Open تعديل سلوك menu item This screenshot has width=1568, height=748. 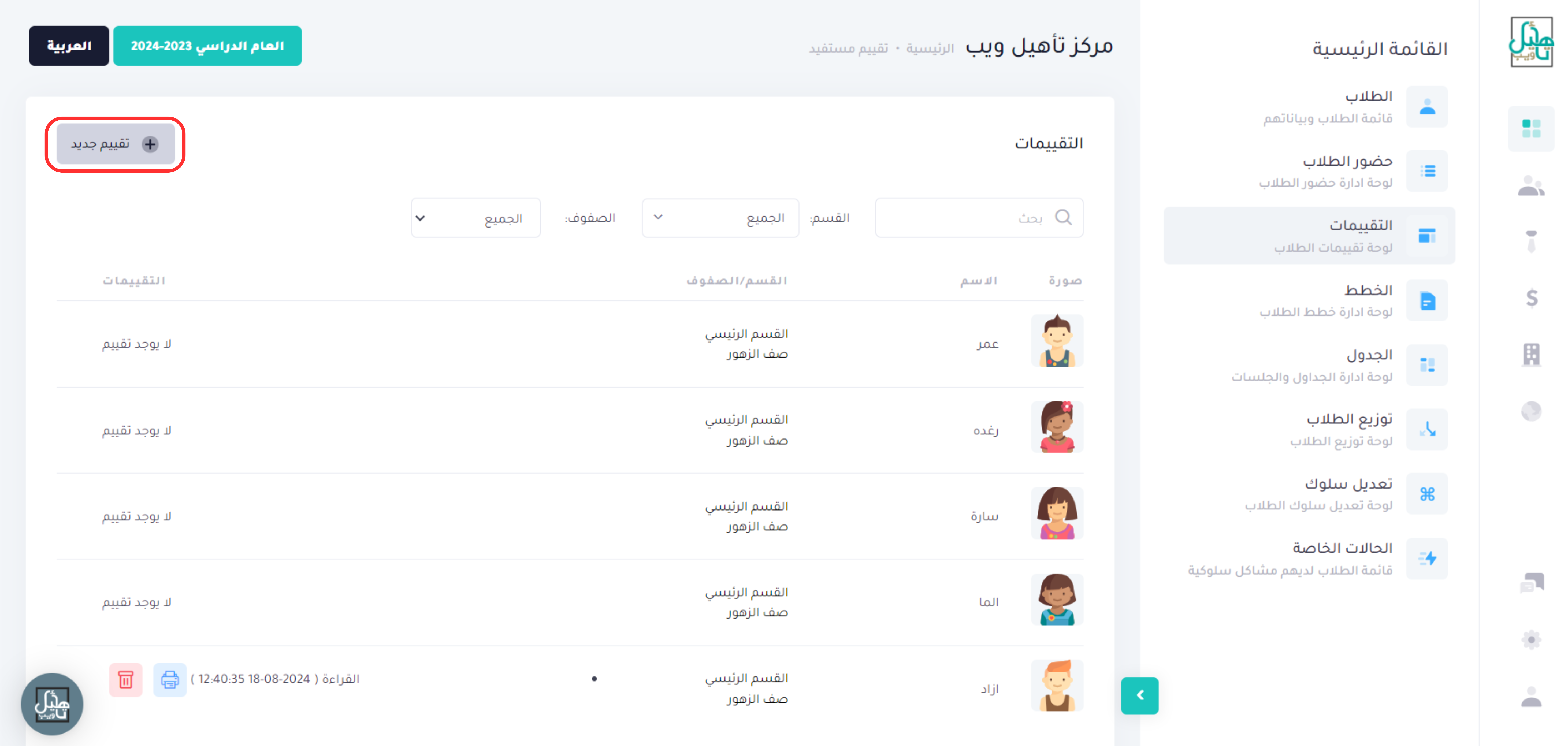[1309, 494]
